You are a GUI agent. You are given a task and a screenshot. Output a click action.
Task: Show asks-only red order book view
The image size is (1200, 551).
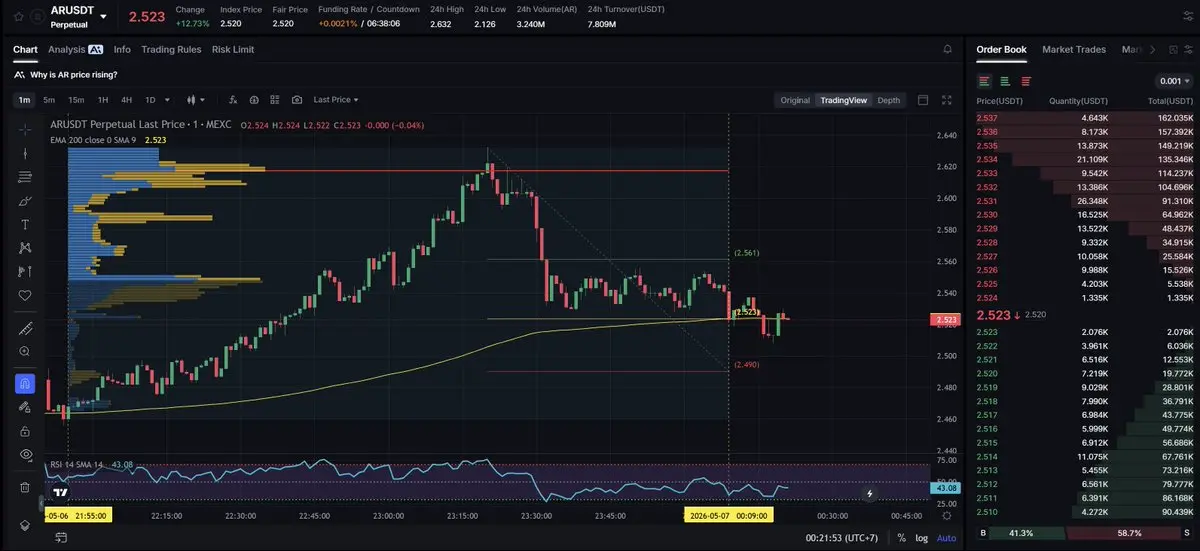pos(1026,81)
